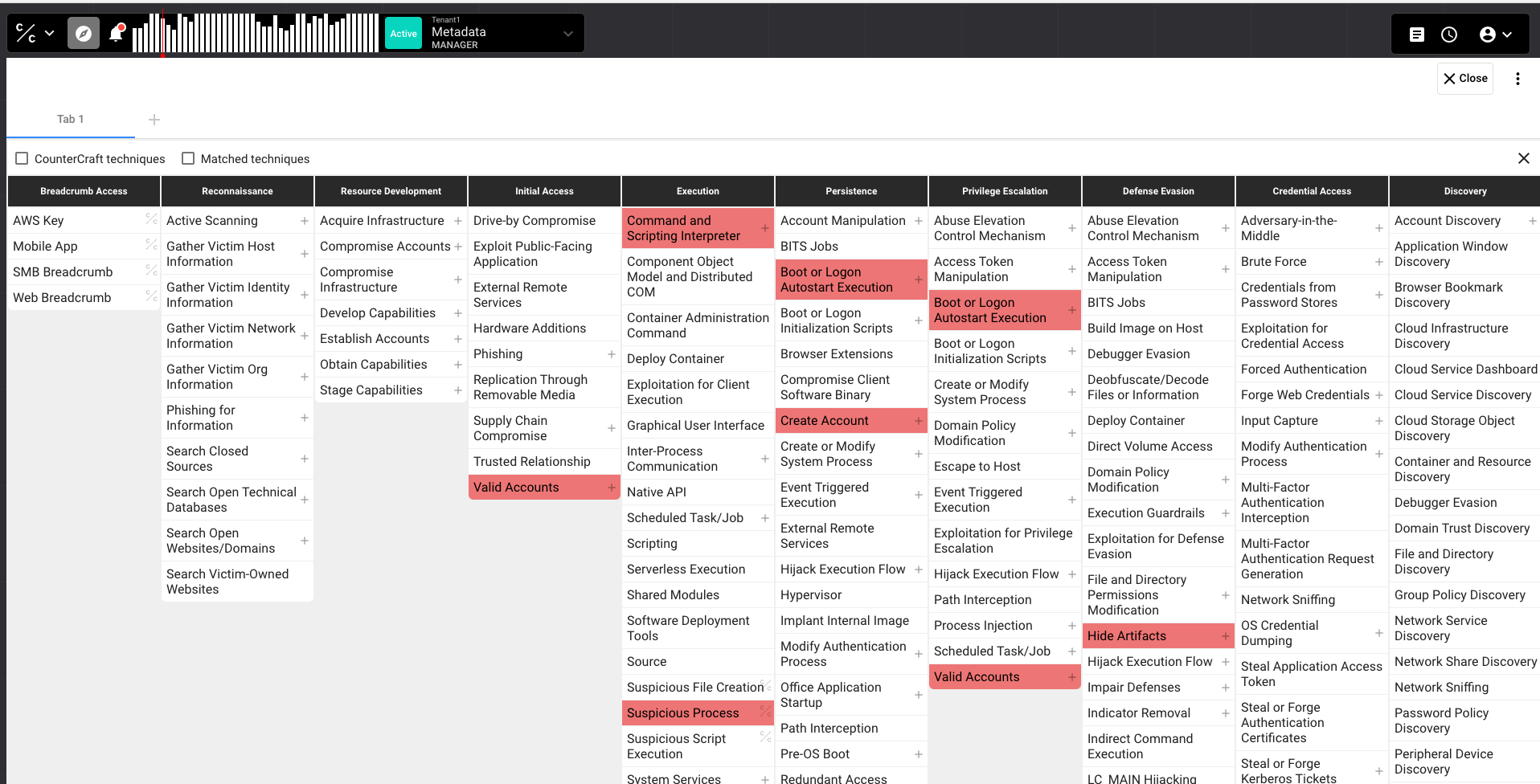Click the breadcrumb icon beside Web Breadcrumb

[151, 296]
